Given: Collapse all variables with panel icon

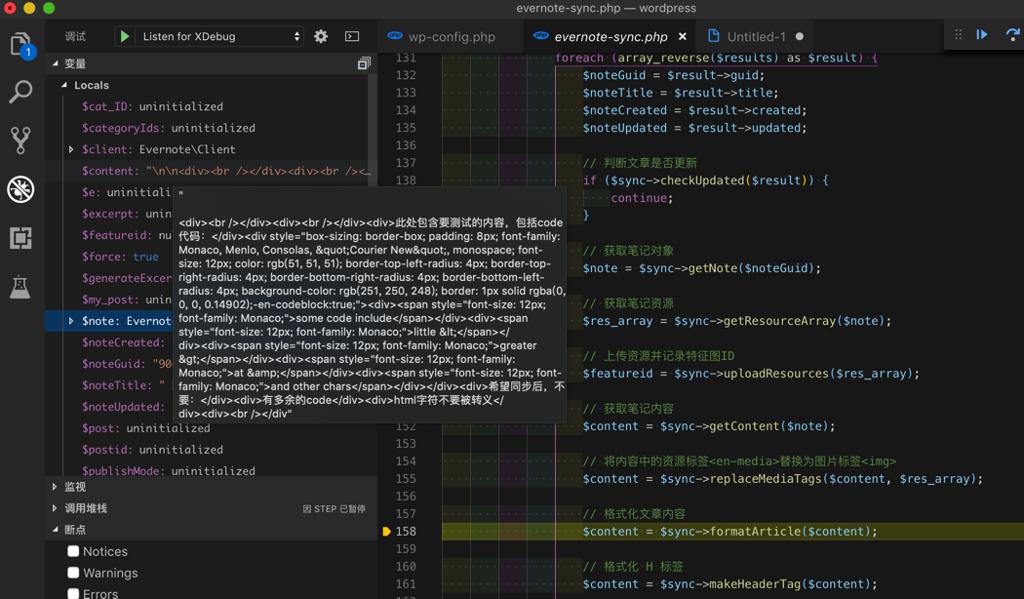Looking at the screenshot, I should (364, 64).
